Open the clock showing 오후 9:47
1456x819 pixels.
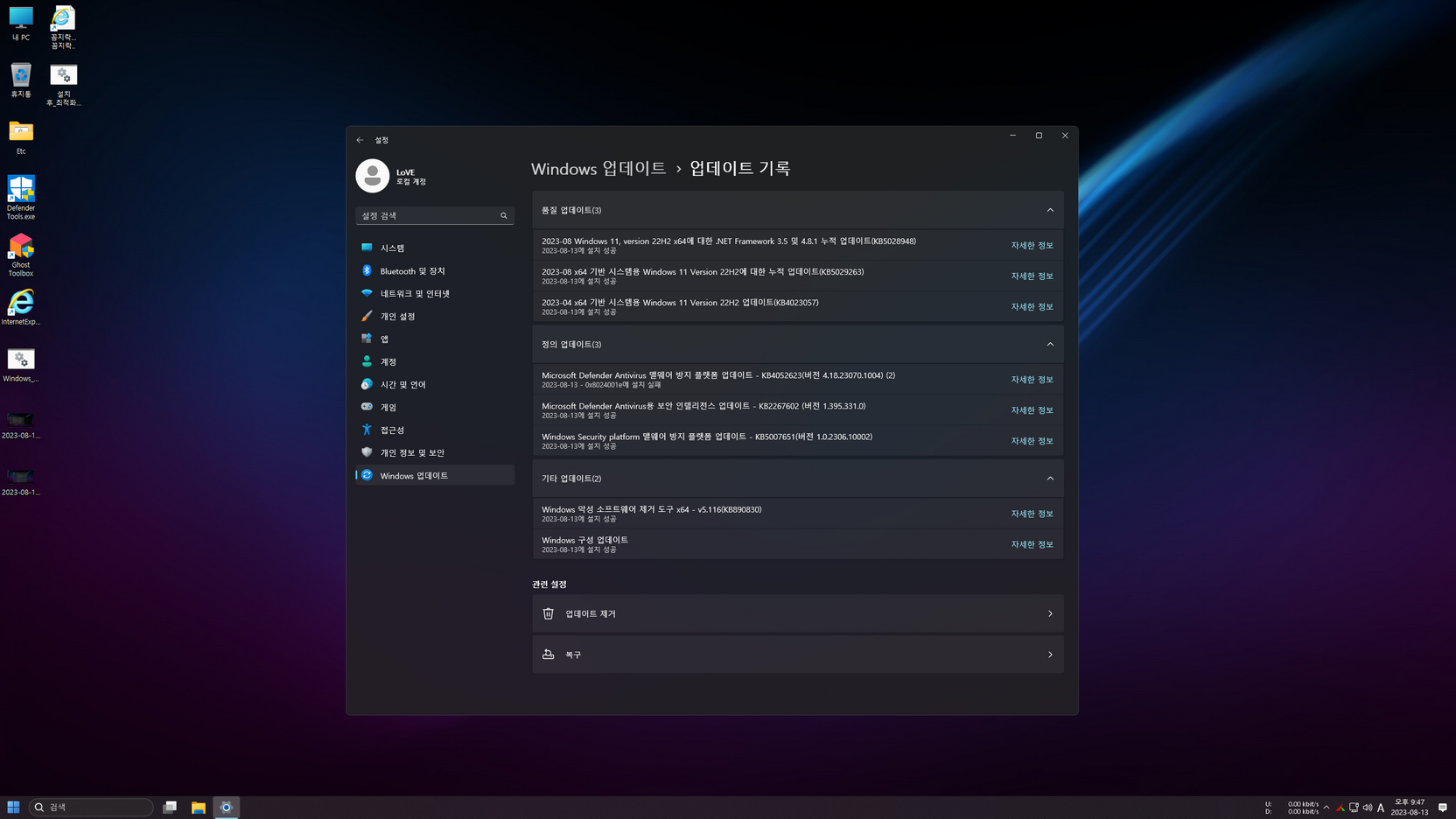[1410, 807]
